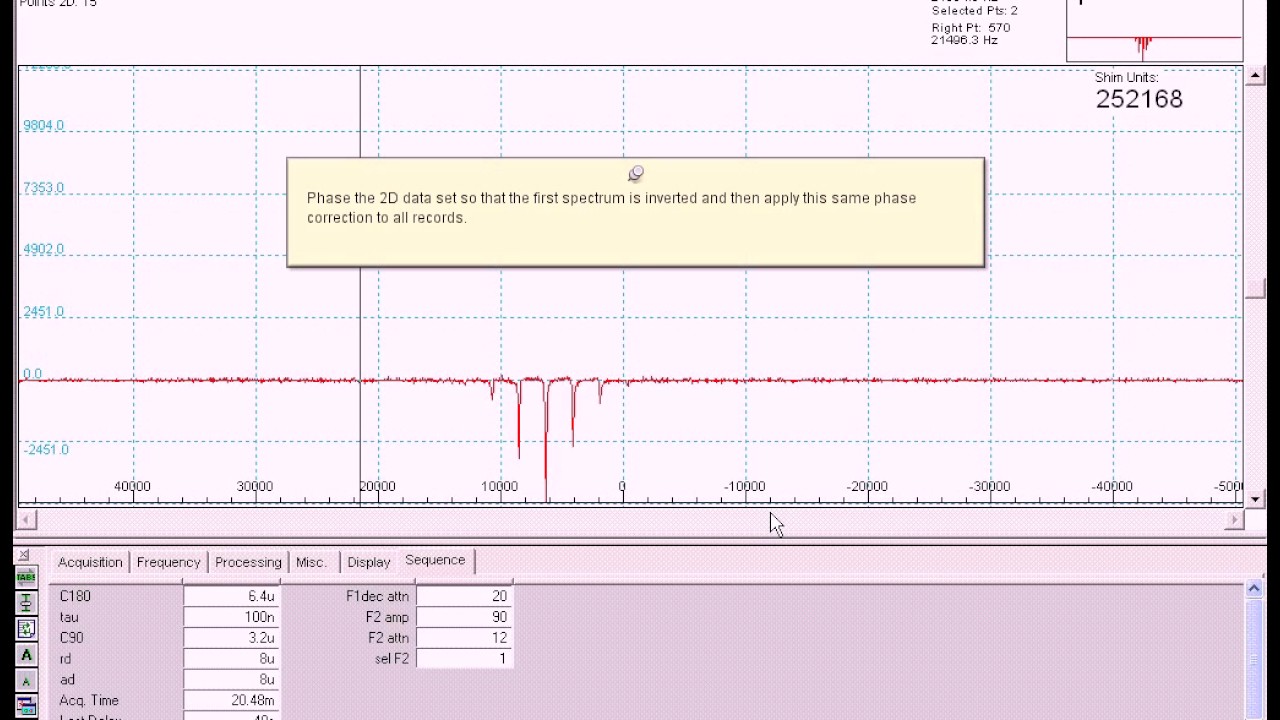Edit the F2 attn value field
Screen dimensions: 1280x720
coord(464,638)
